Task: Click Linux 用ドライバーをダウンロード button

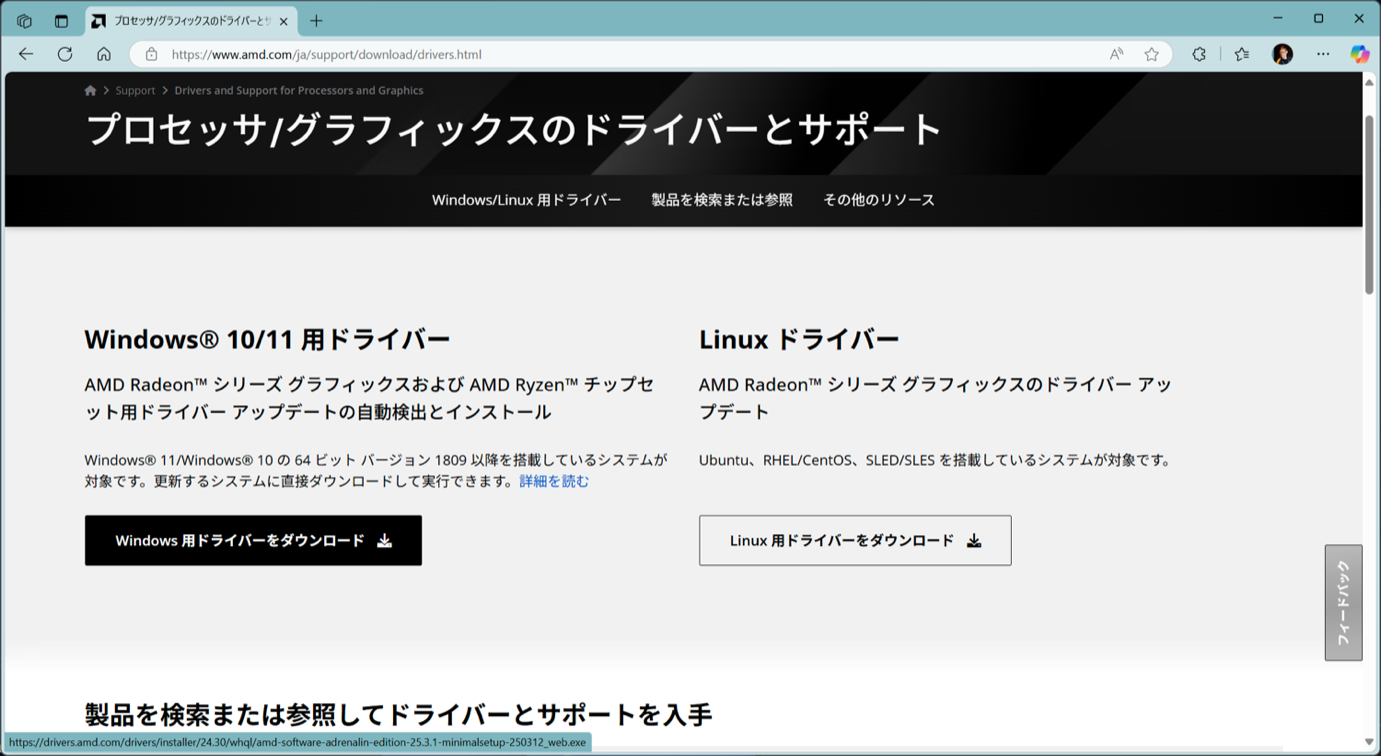Action: (855, 540)
